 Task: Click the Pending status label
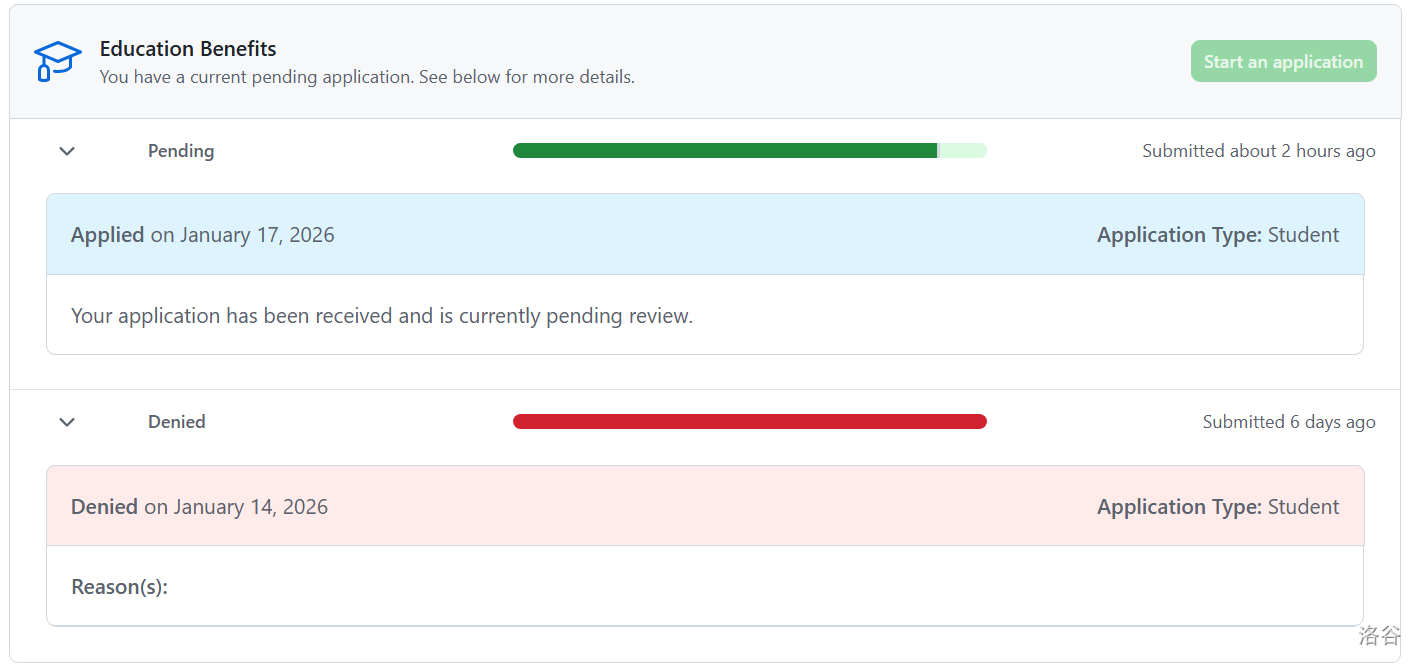click(181, 151)
